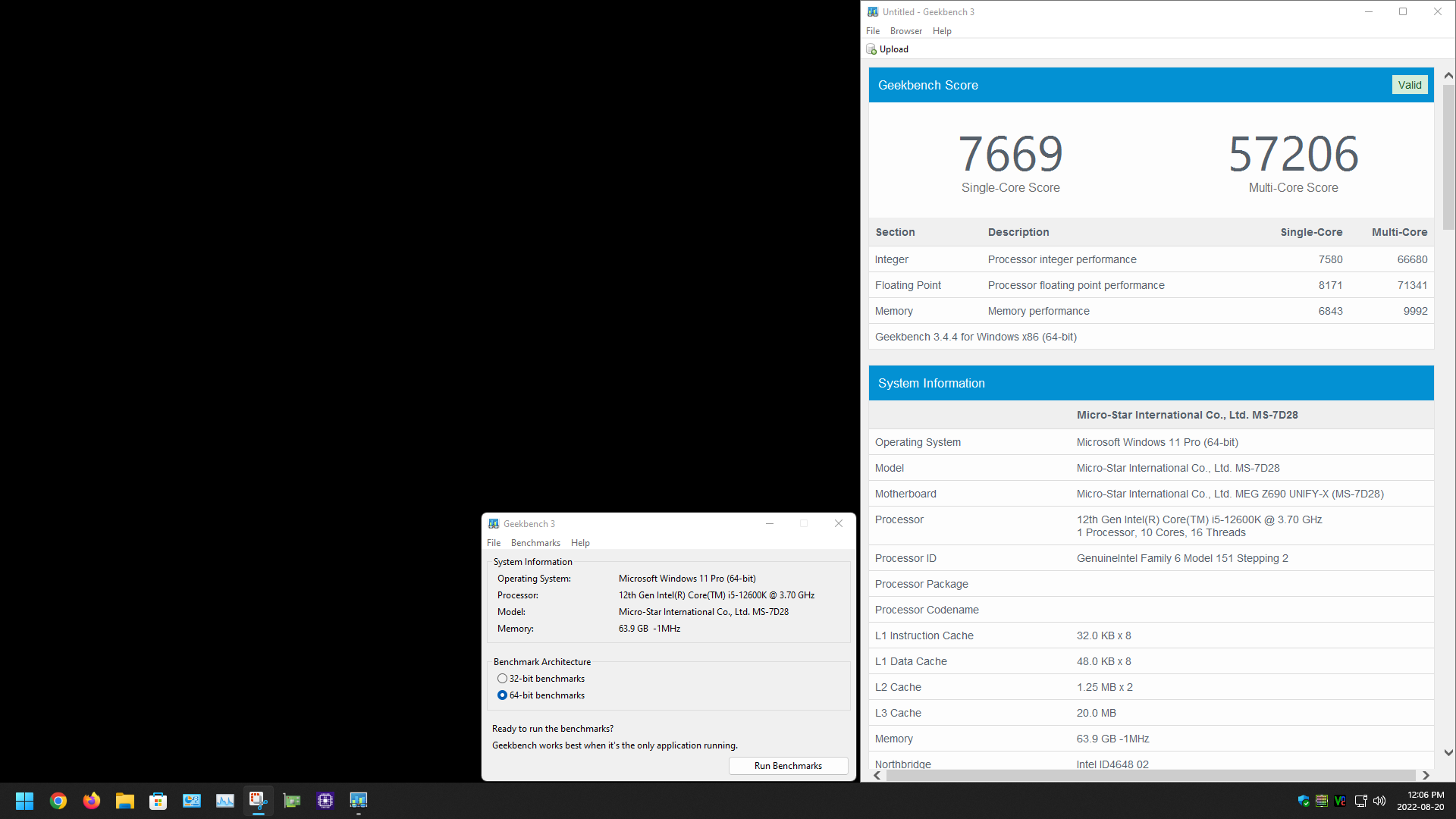The height and width of the screenshot is (819, 1456).
Task: Click the Geekbench Score header
Action: [1151, 85]
